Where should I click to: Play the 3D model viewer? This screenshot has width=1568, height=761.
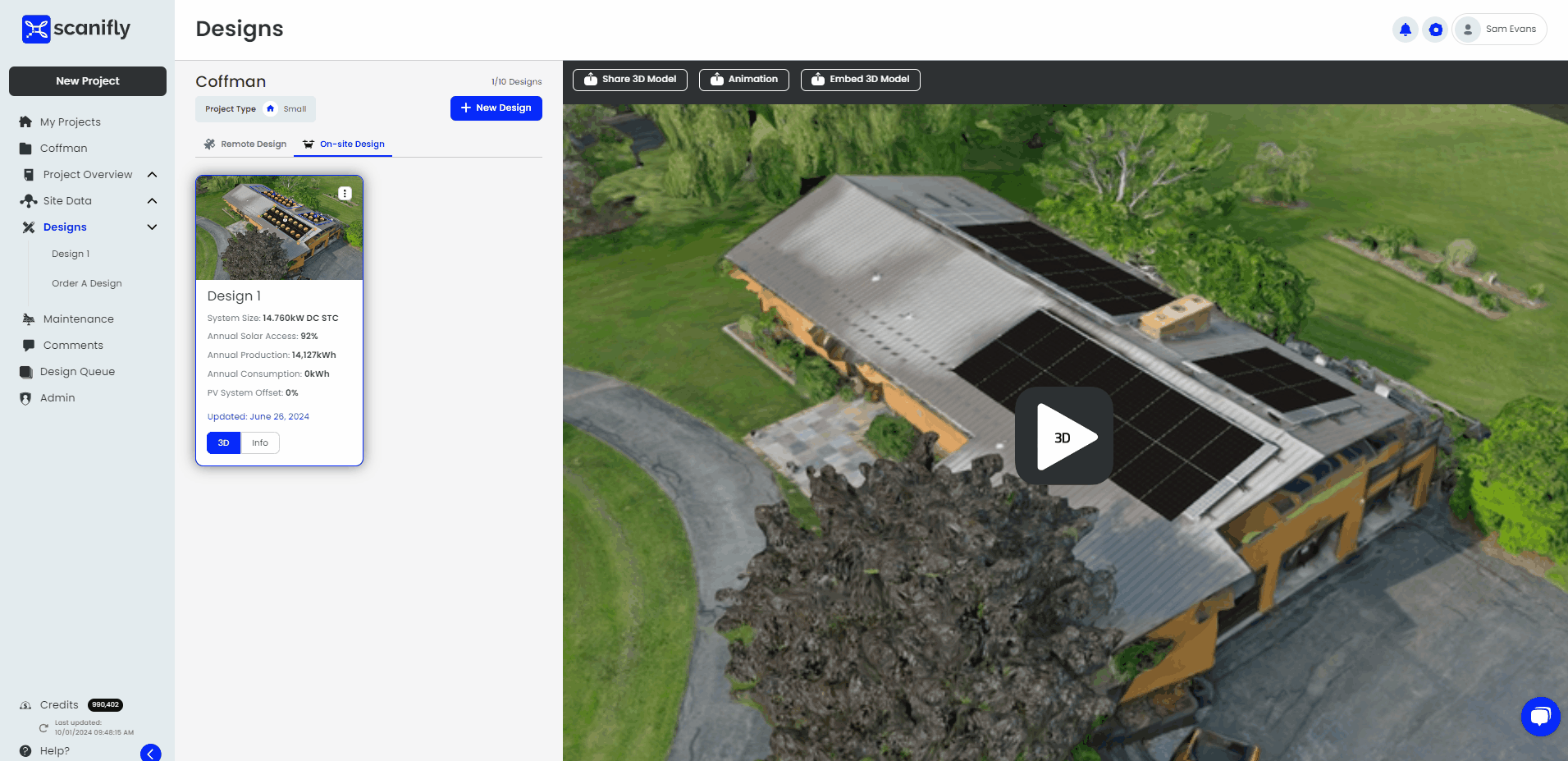(x=1063, y=436)
